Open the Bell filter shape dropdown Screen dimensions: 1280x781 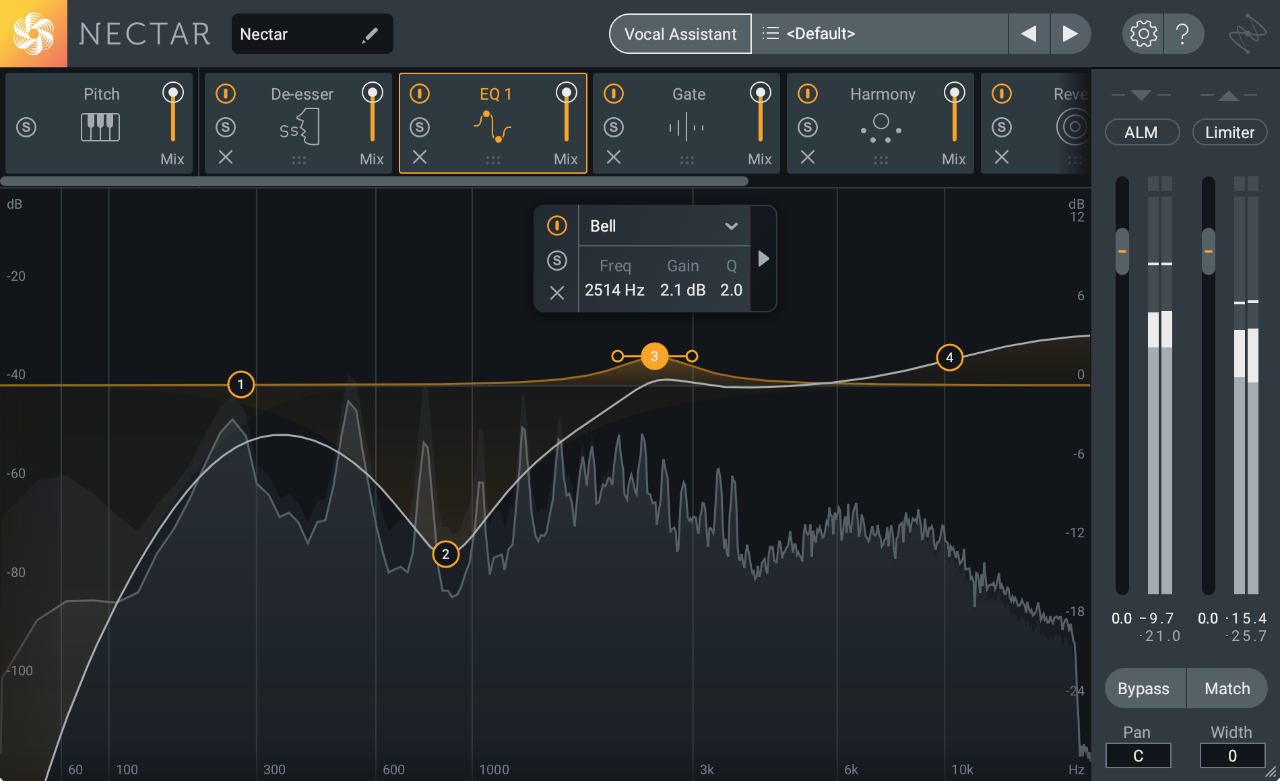[x=664, y=226]
